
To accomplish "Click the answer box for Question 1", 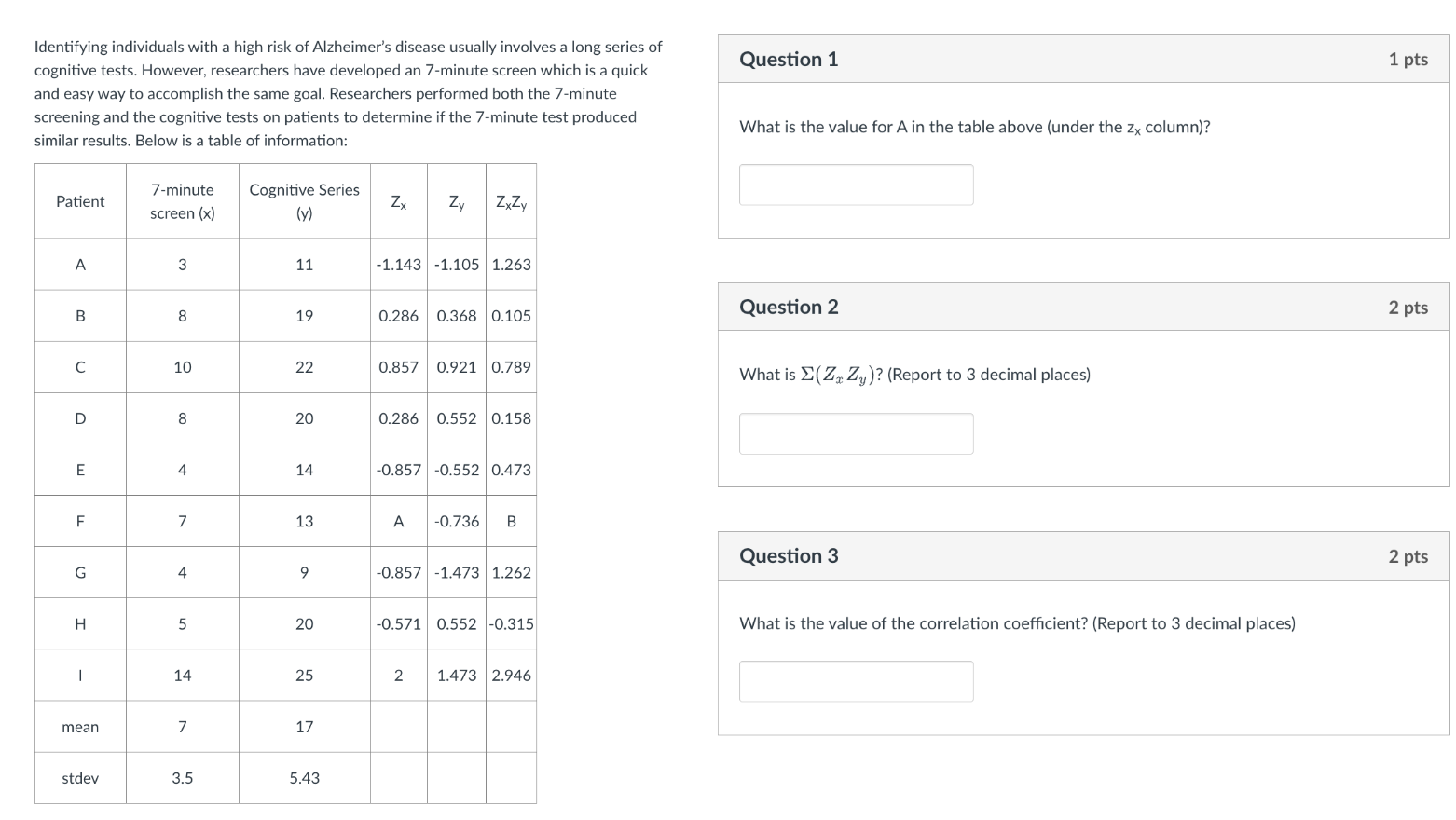I will [x=855, y=184].
